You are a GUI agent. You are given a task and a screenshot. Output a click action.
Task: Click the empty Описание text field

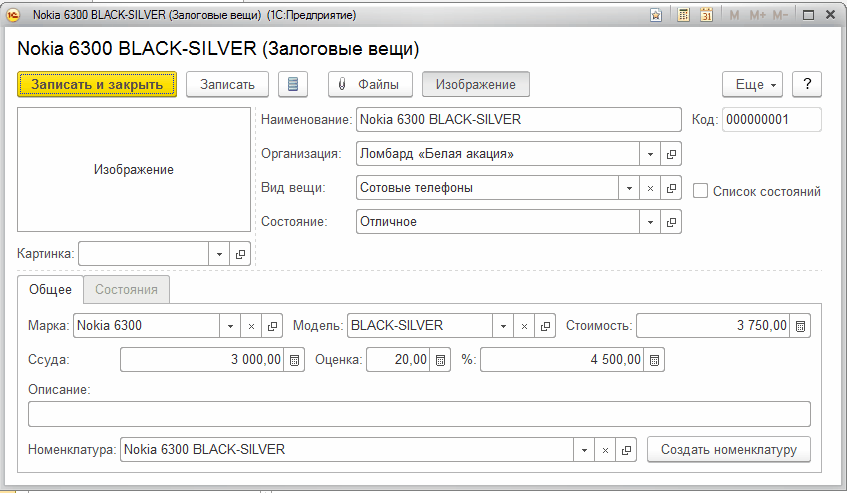point(419,414)
